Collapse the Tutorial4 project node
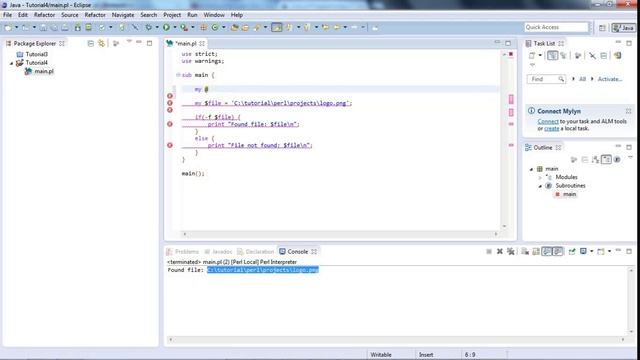Image resolution: width=640 pixels, height=360 pixels. [x=12, y=63]
